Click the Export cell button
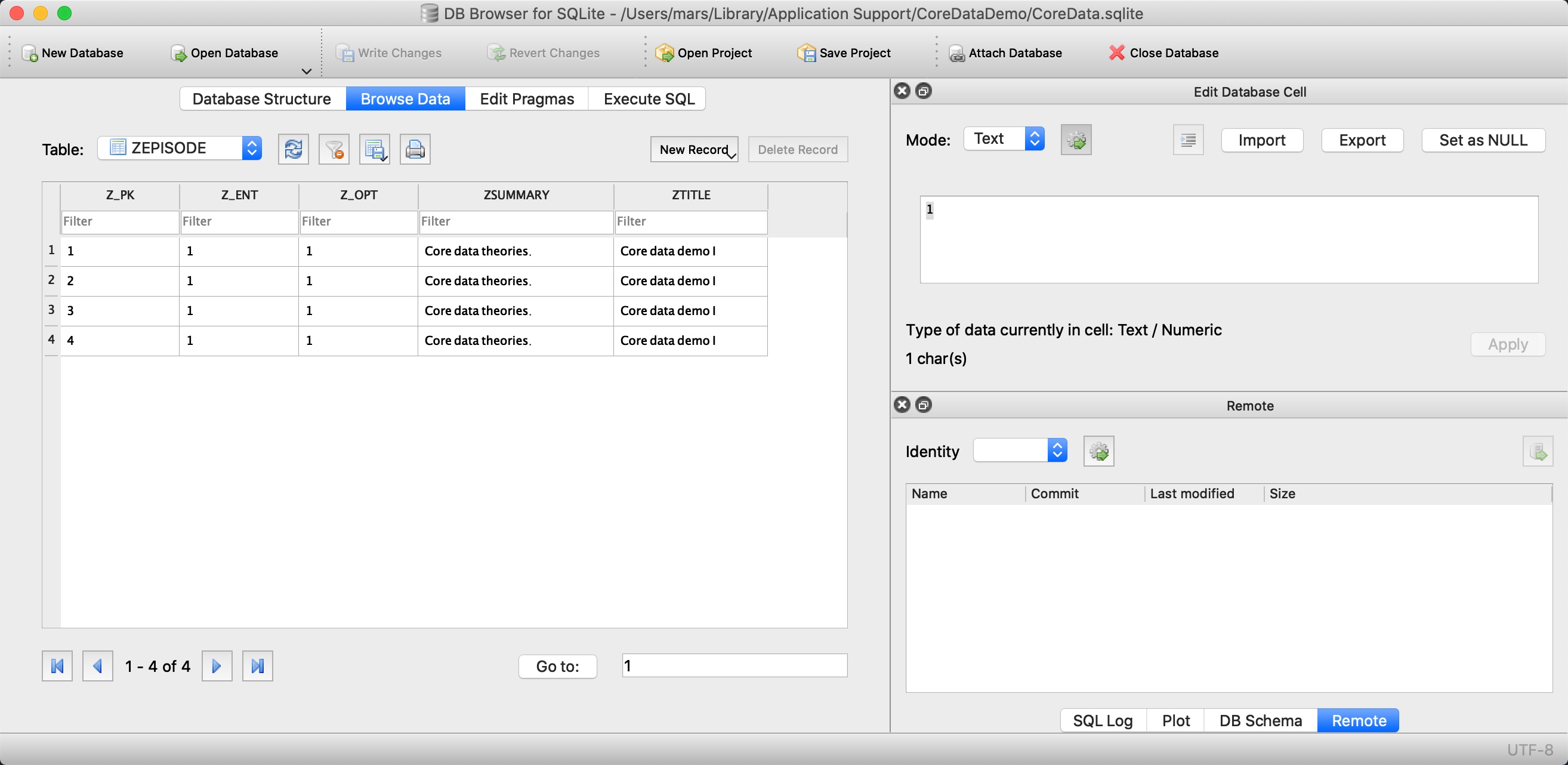 pos(1362,141)
